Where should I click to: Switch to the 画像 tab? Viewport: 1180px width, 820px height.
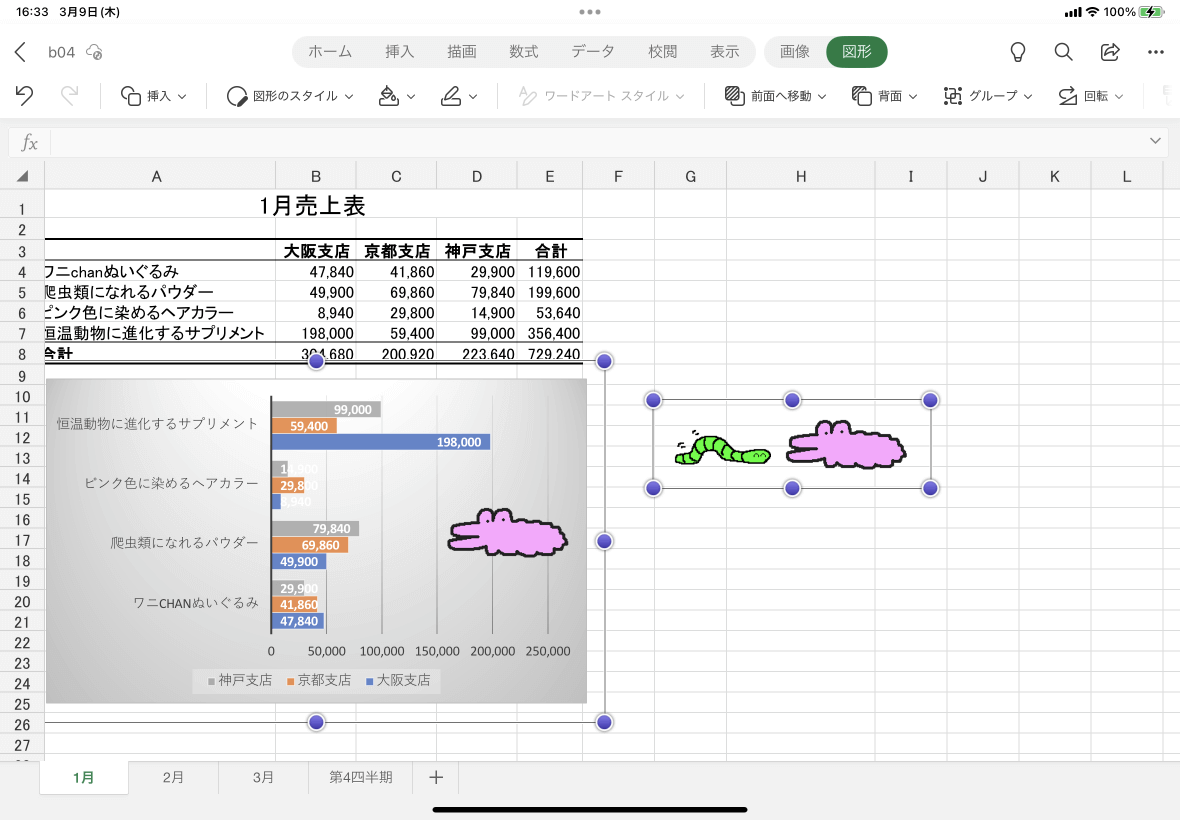tap(795, 52)
